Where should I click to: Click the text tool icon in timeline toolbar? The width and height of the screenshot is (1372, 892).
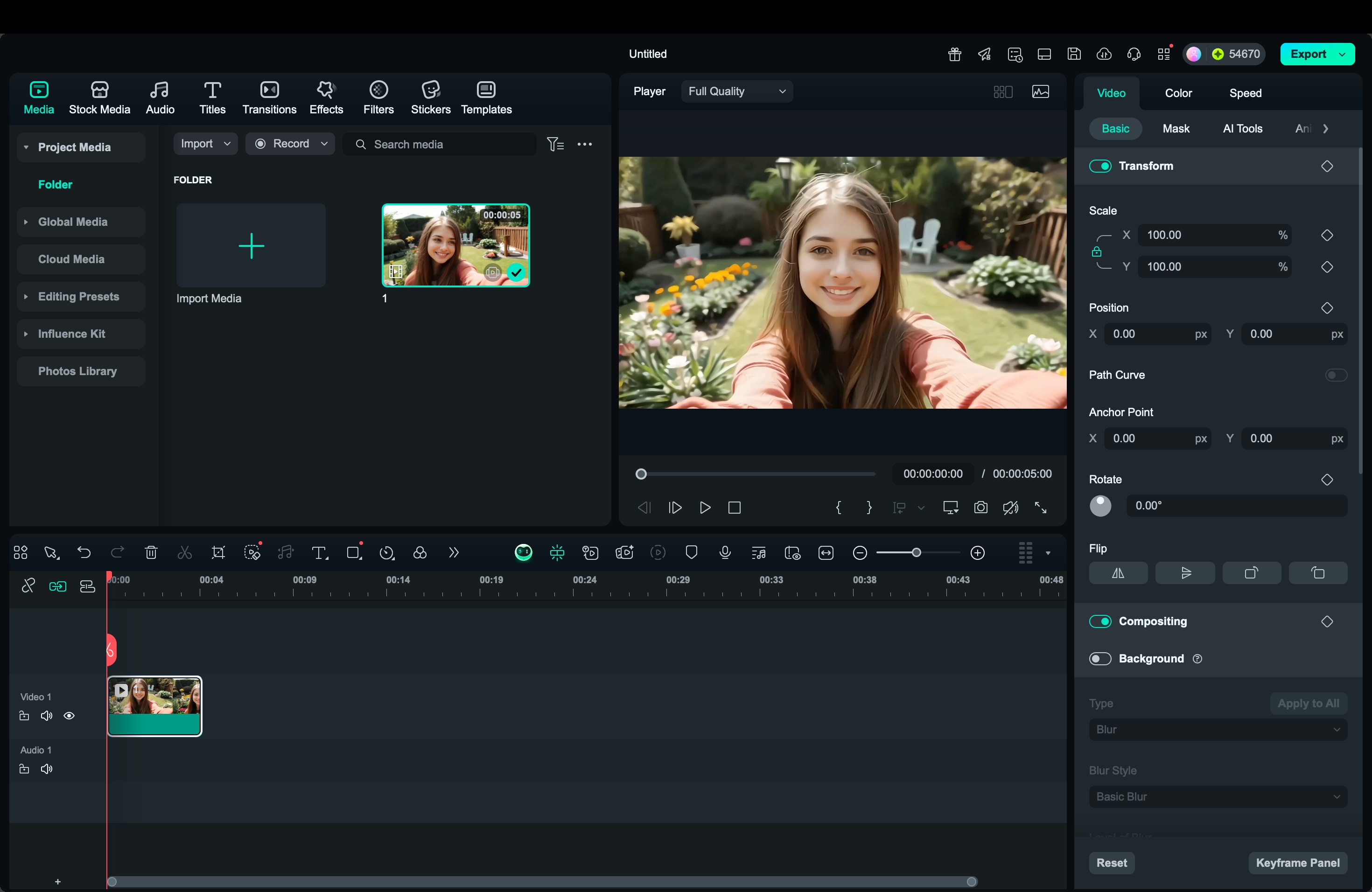tap(319, 553)
